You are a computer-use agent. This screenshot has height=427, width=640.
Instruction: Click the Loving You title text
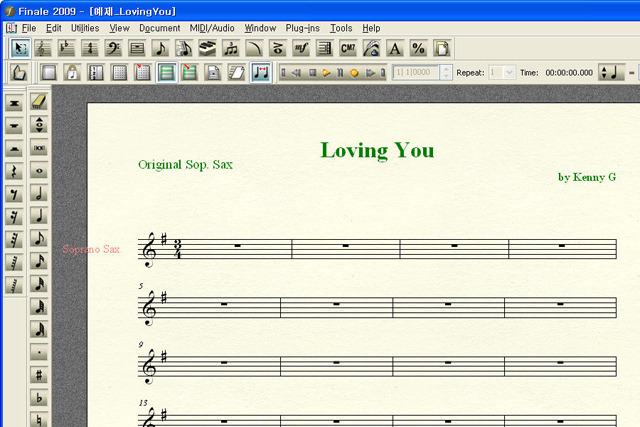(377, 151)
